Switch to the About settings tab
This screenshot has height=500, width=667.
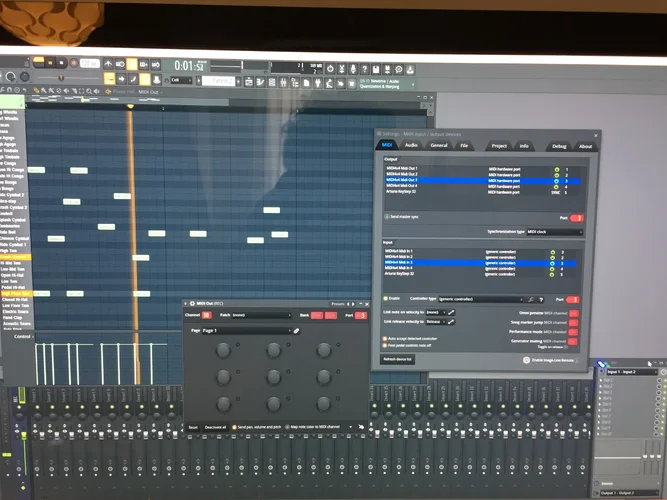pyautogui.click(x=585, y=146)
